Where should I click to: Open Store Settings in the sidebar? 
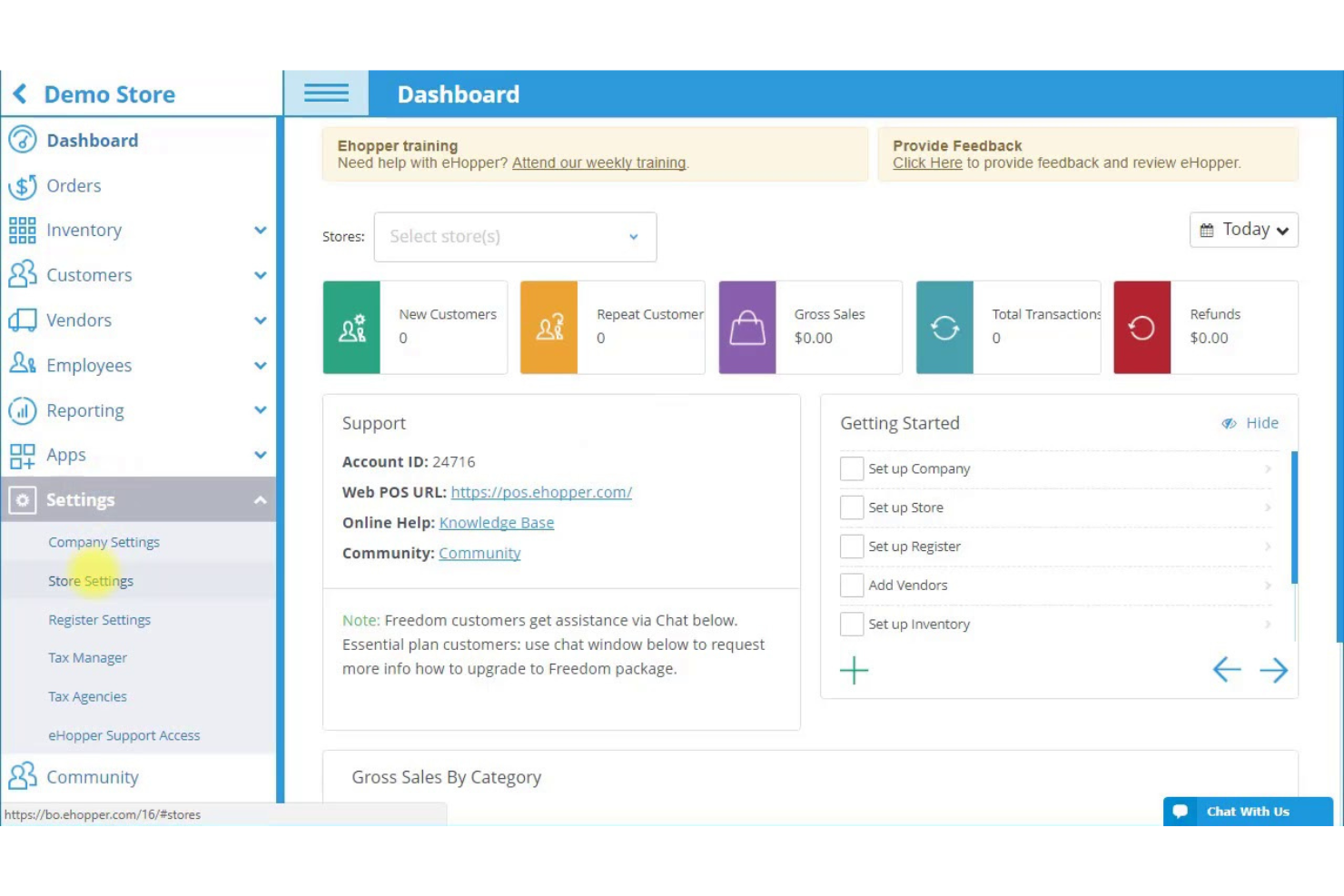91,581
